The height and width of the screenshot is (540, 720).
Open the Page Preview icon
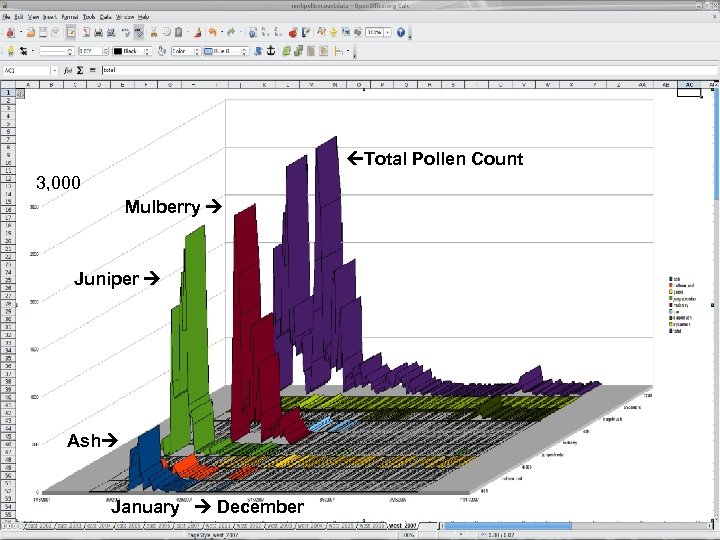pyautogui.click(x=111, y=33)
